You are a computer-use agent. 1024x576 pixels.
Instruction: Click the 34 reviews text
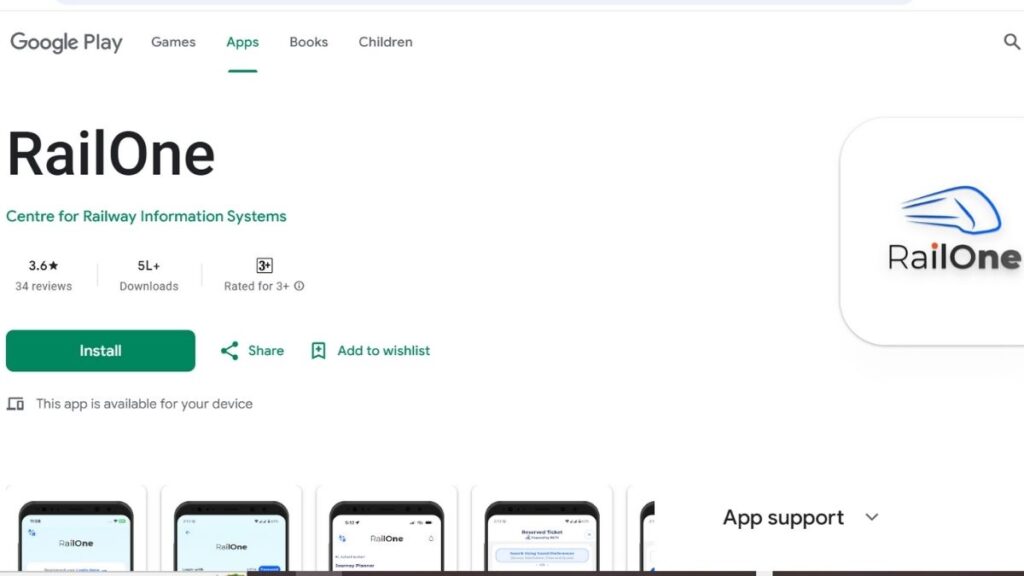click(x=44, y=286)
